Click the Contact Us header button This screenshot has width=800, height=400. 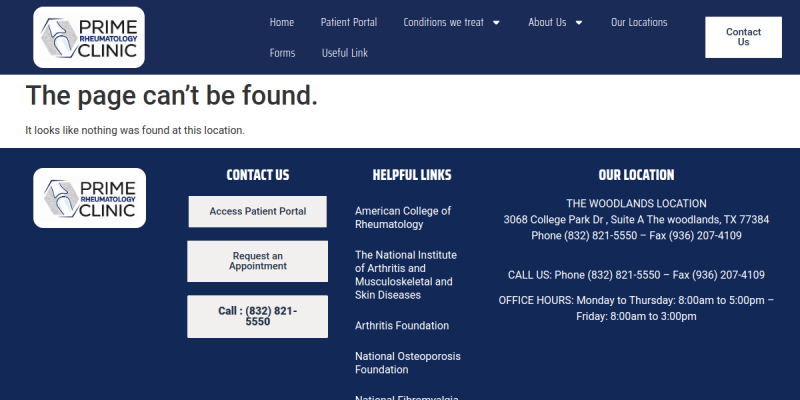pyautogui.click(x=743, y=37)
